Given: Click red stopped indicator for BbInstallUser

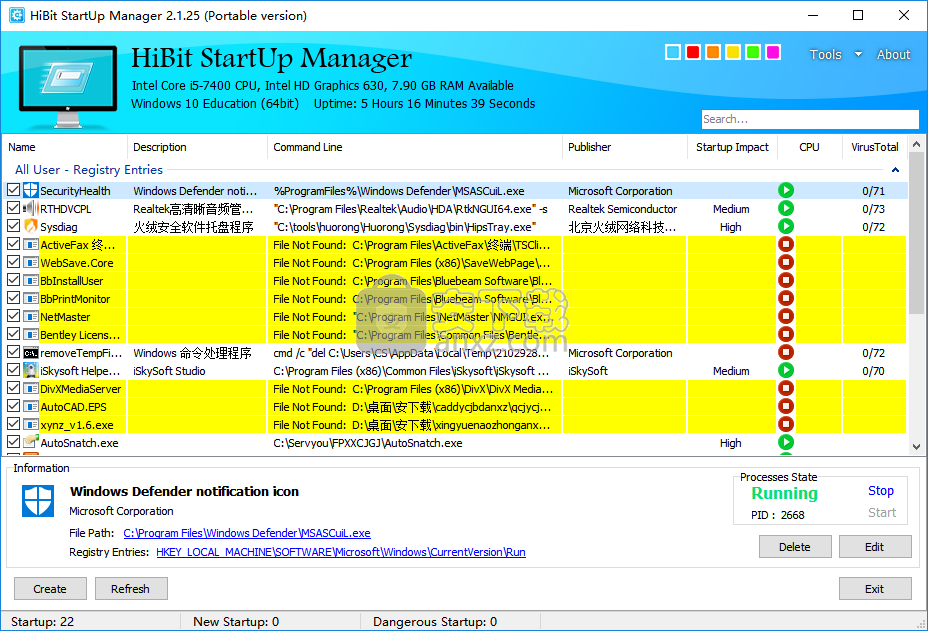Looking at the screenshot, I should tap(786, 280).
